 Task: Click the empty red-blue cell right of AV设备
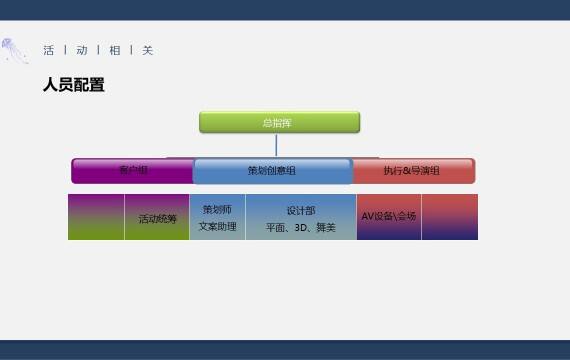pos(450,217)
